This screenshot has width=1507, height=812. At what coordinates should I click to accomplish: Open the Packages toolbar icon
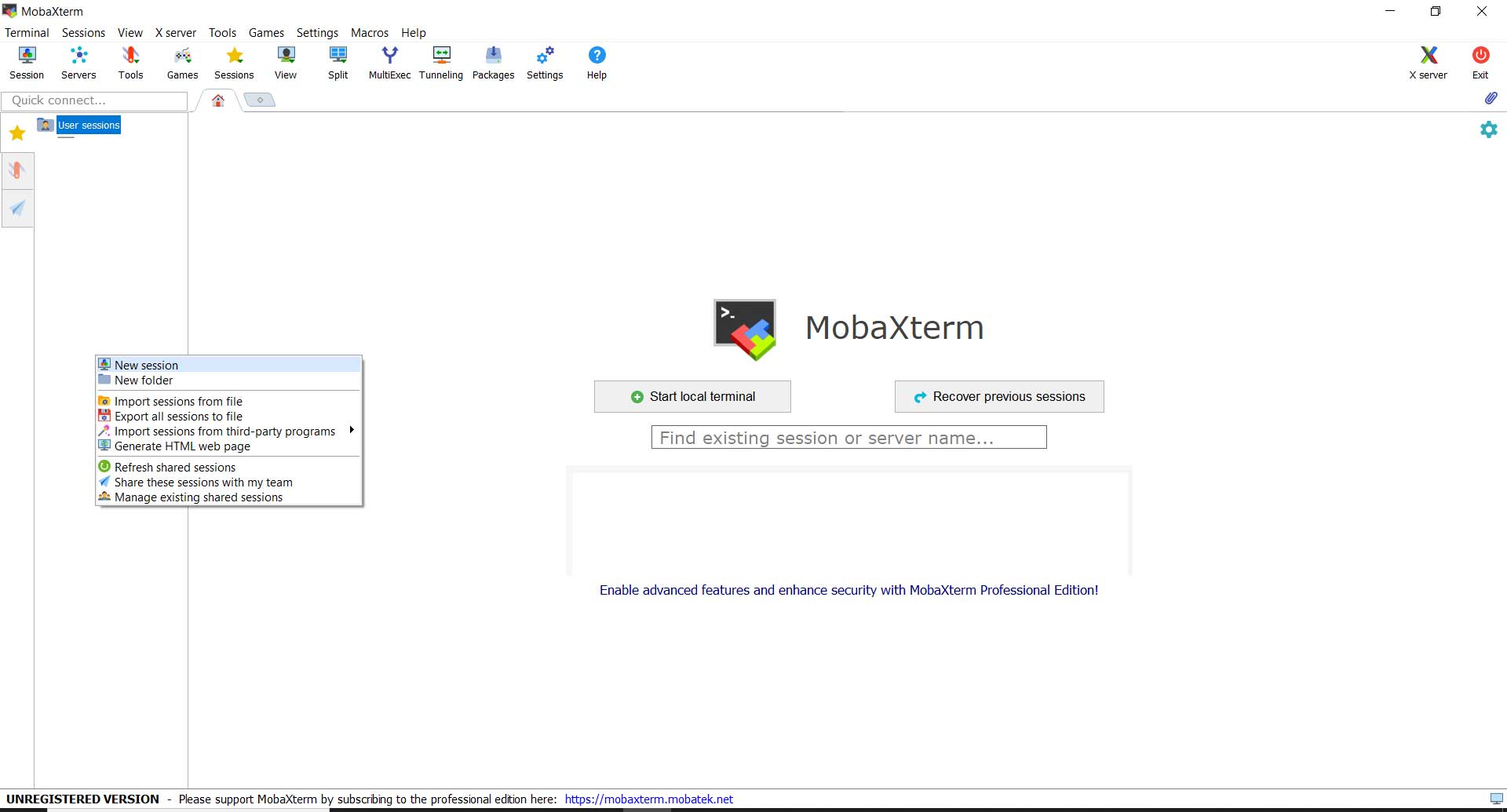point(493,63)
